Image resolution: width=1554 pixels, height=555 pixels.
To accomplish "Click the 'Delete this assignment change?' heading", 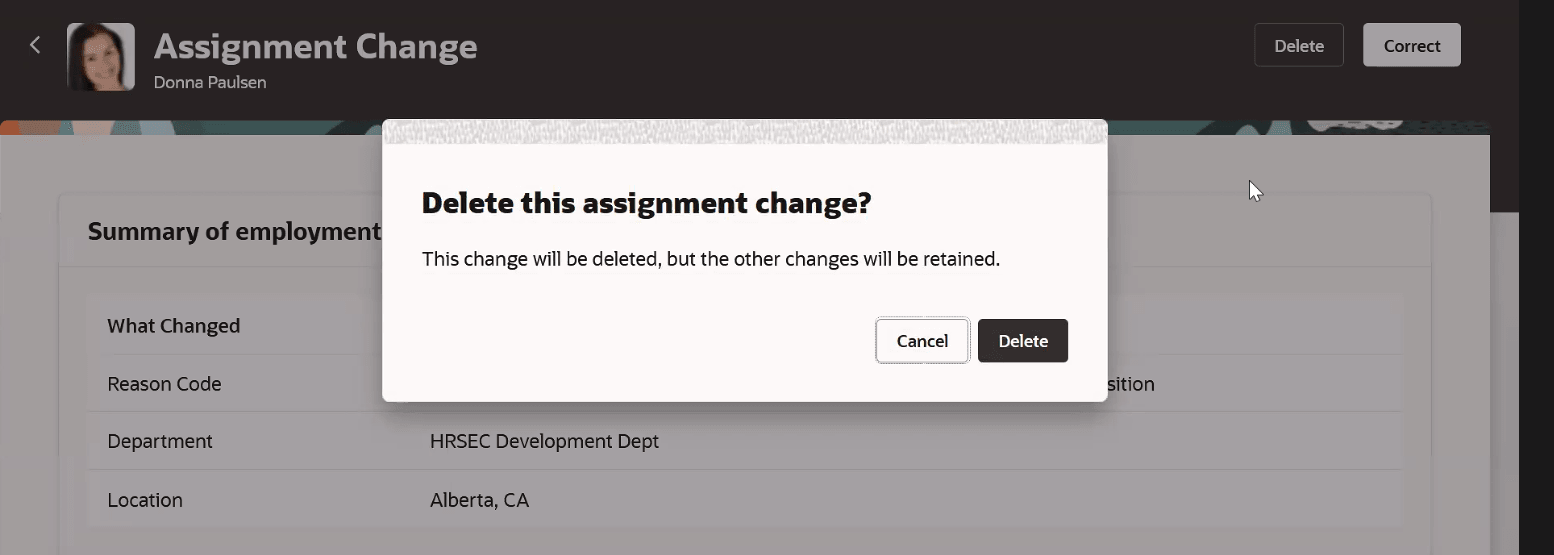I will coord(646,203).
